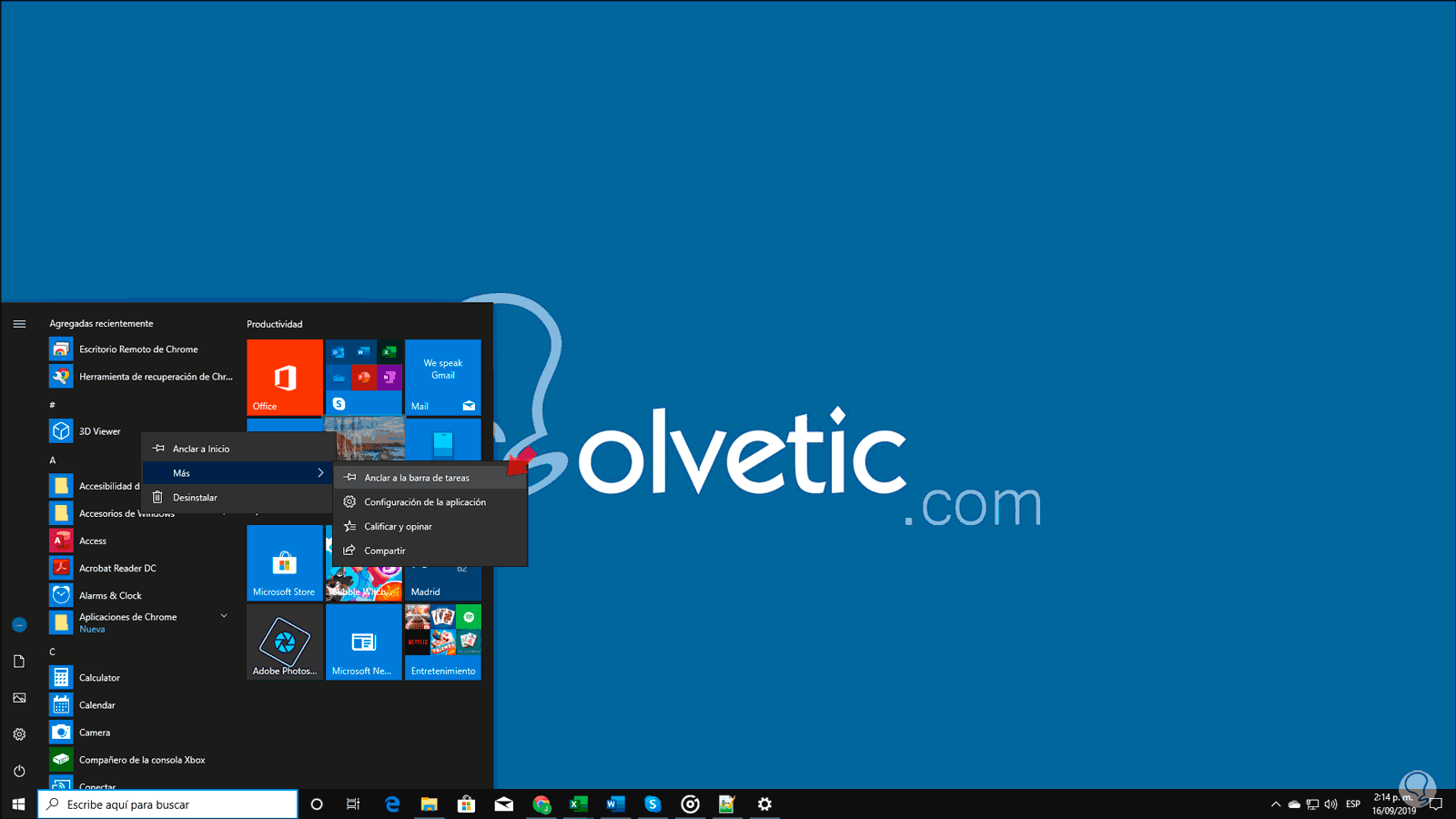Open Skype from the taskbar

[x=652, y=804]
